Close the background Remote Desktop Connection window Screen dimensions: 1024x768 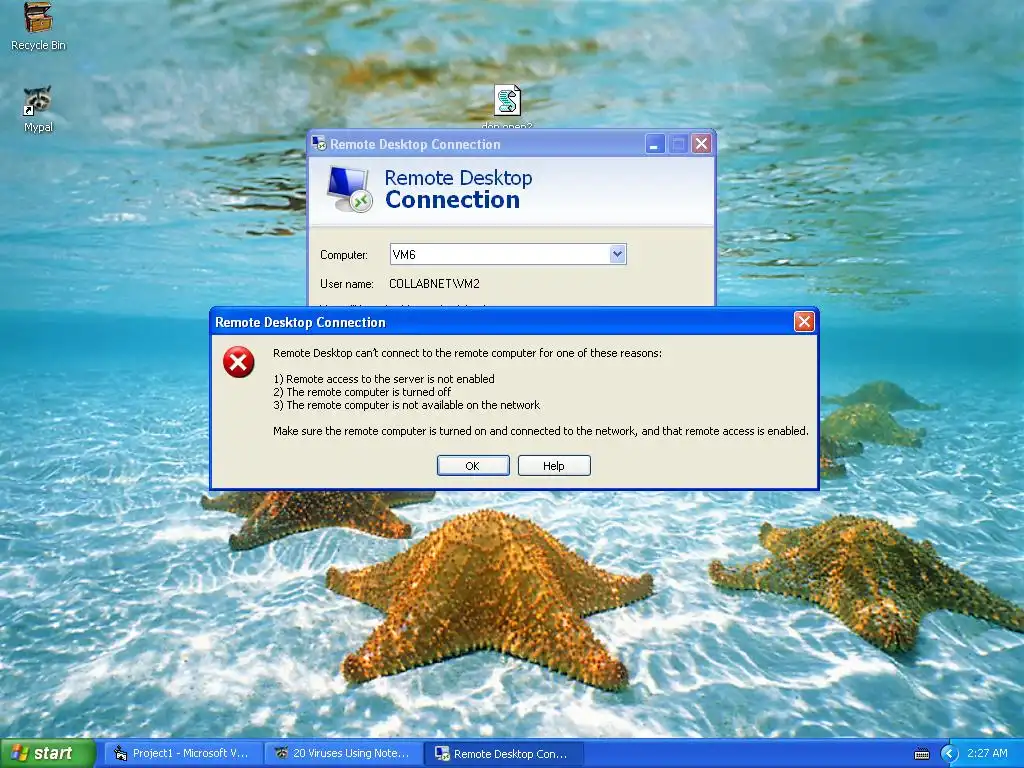701,144
